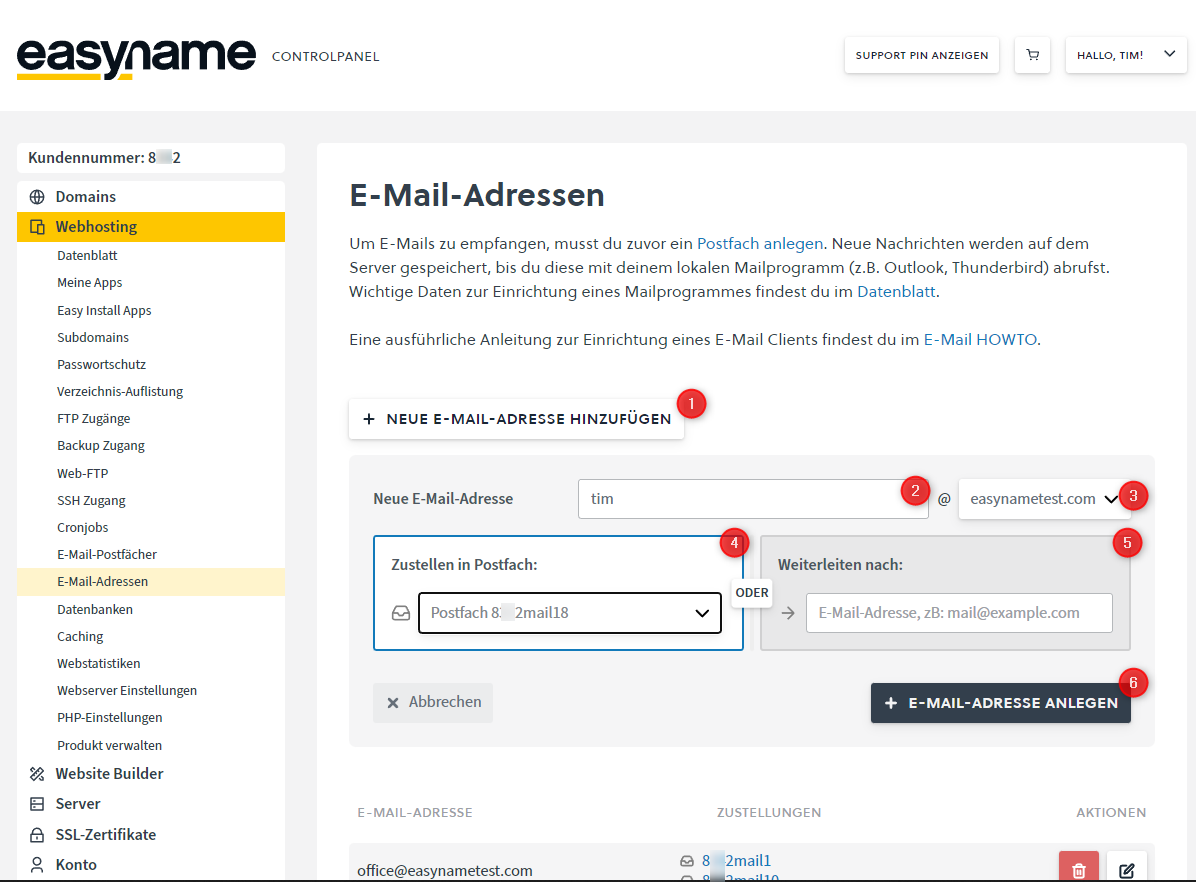Open the 'Hallo, Tim!' account menu
Image resolution: width=1196 pixels, height=882 pixels.
[x=1125, y=55]
